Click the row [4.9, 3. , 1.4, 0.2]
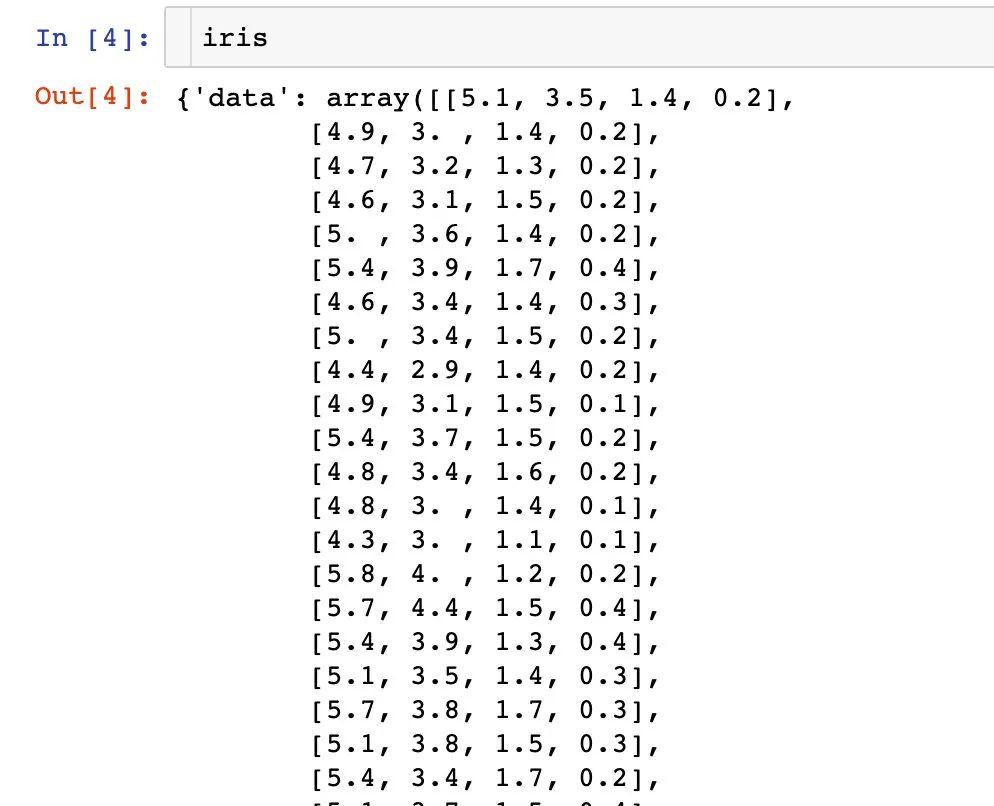 [x=485, y=132]
